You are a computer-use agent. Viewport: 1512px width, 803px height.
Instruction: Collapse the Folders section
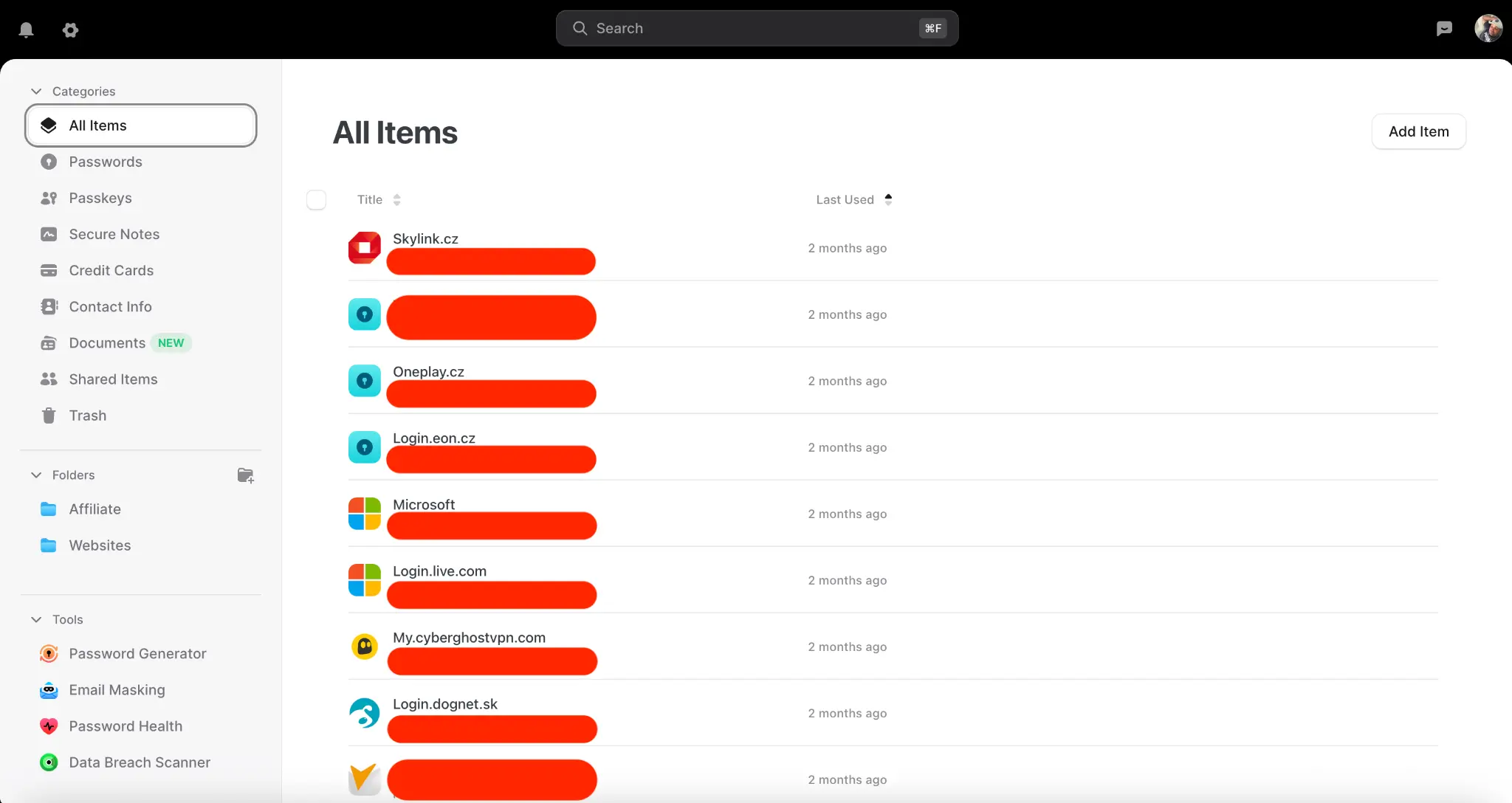(36, 475)
